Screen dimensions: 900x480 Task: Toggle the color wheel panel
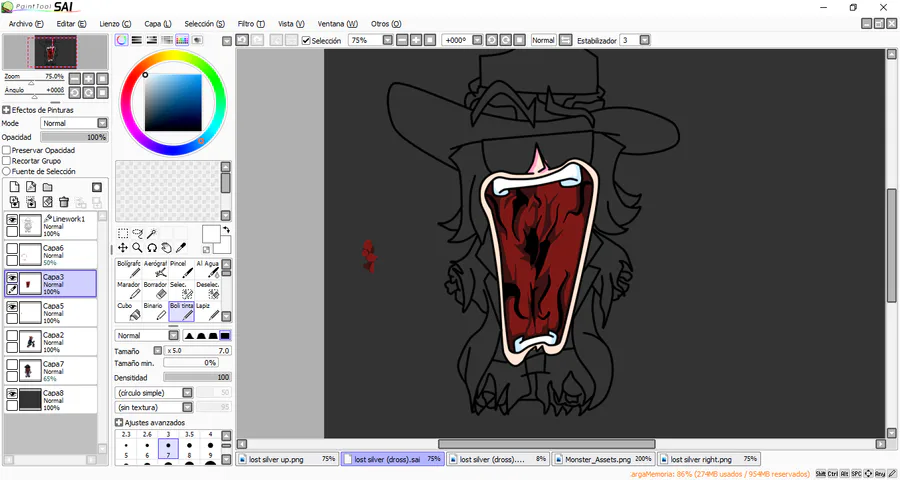[x=122, y=40]
